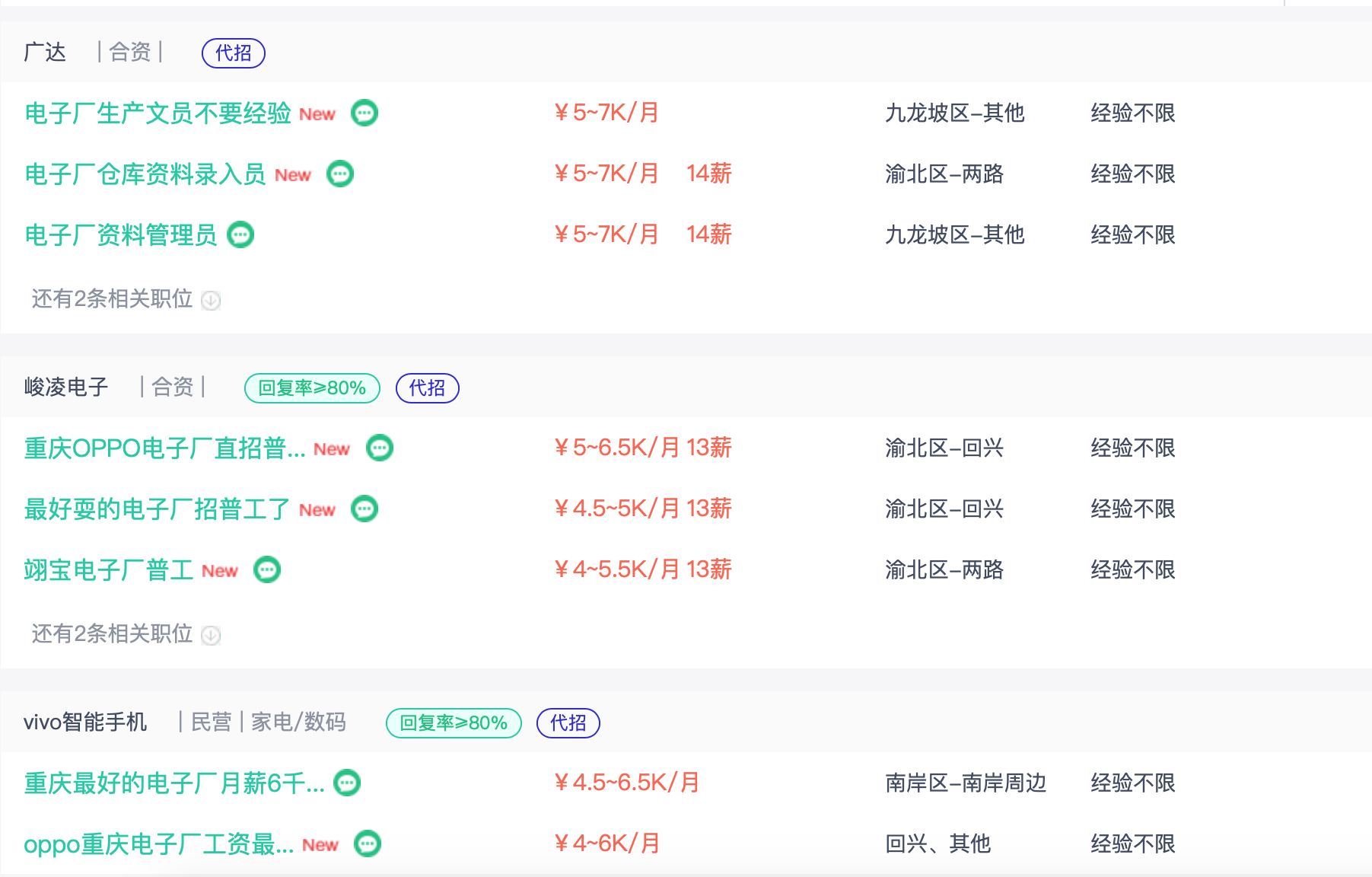Screen dimensions: 1372x877
Task: Open chat for 翊宝电子厂普工 posting
Action: (x=267, y=570)
